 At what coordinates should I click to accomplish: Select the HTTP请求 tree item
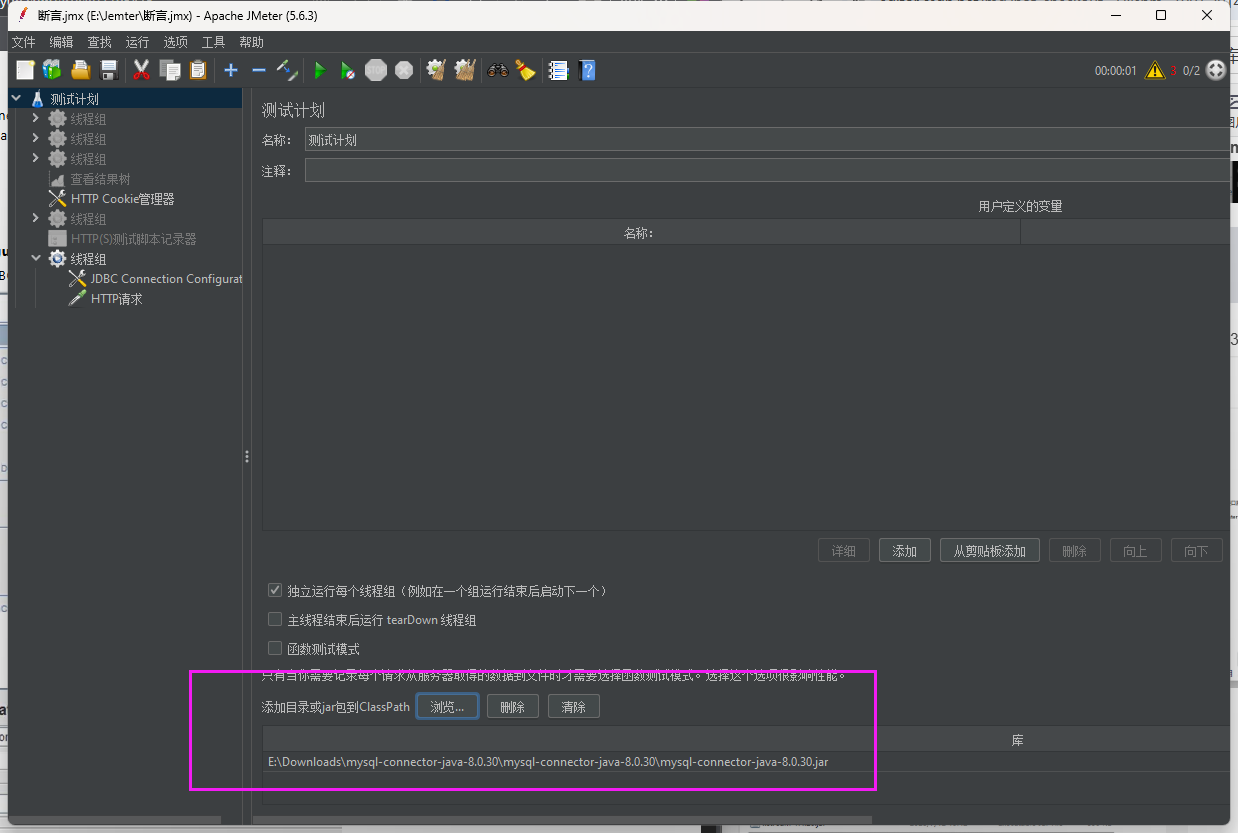(x=116, y=298)
